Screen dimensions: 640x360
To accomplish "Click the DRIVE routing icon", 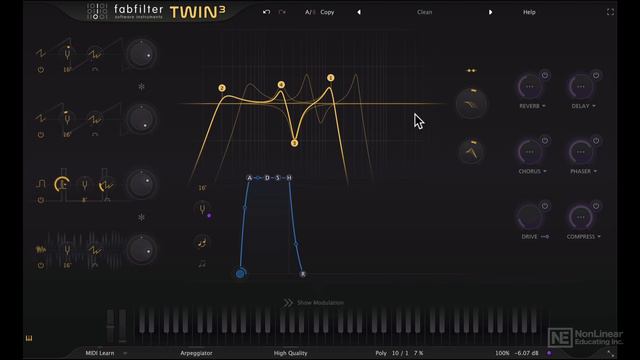I will pyautogui.click(x=545, y=237).
